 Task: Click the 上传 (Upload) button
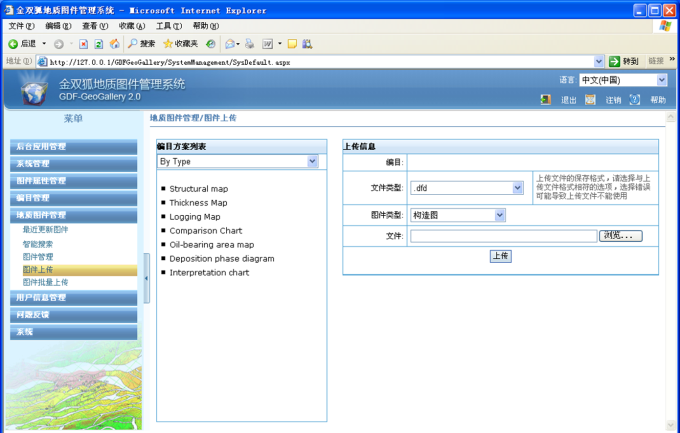(501, 256)
